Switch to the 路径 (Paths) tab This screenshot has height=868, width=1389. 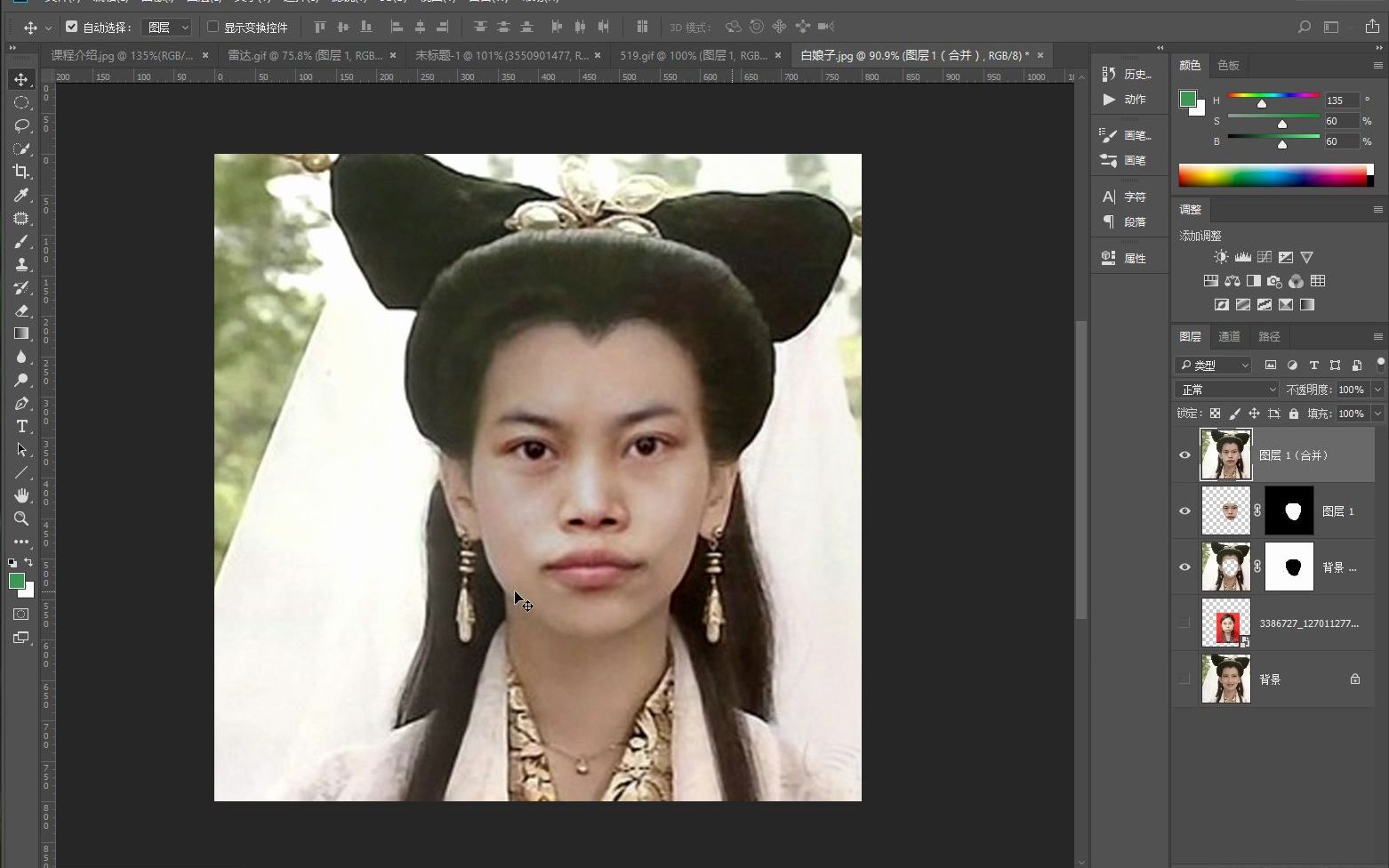(x=1269, y=336)
